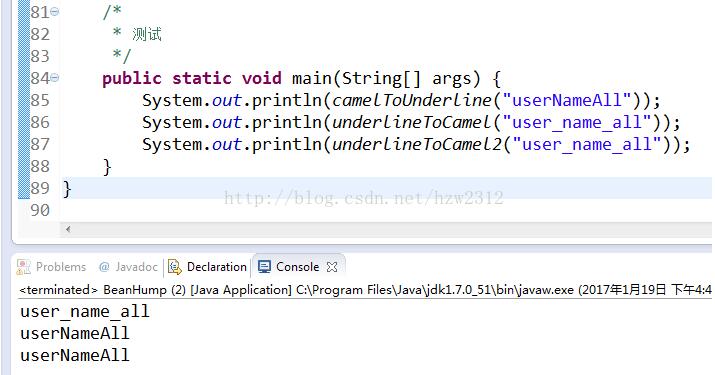Click the editor's horizontal scrollbar left arrow
The image size is (715, 375).
point(68,229)
